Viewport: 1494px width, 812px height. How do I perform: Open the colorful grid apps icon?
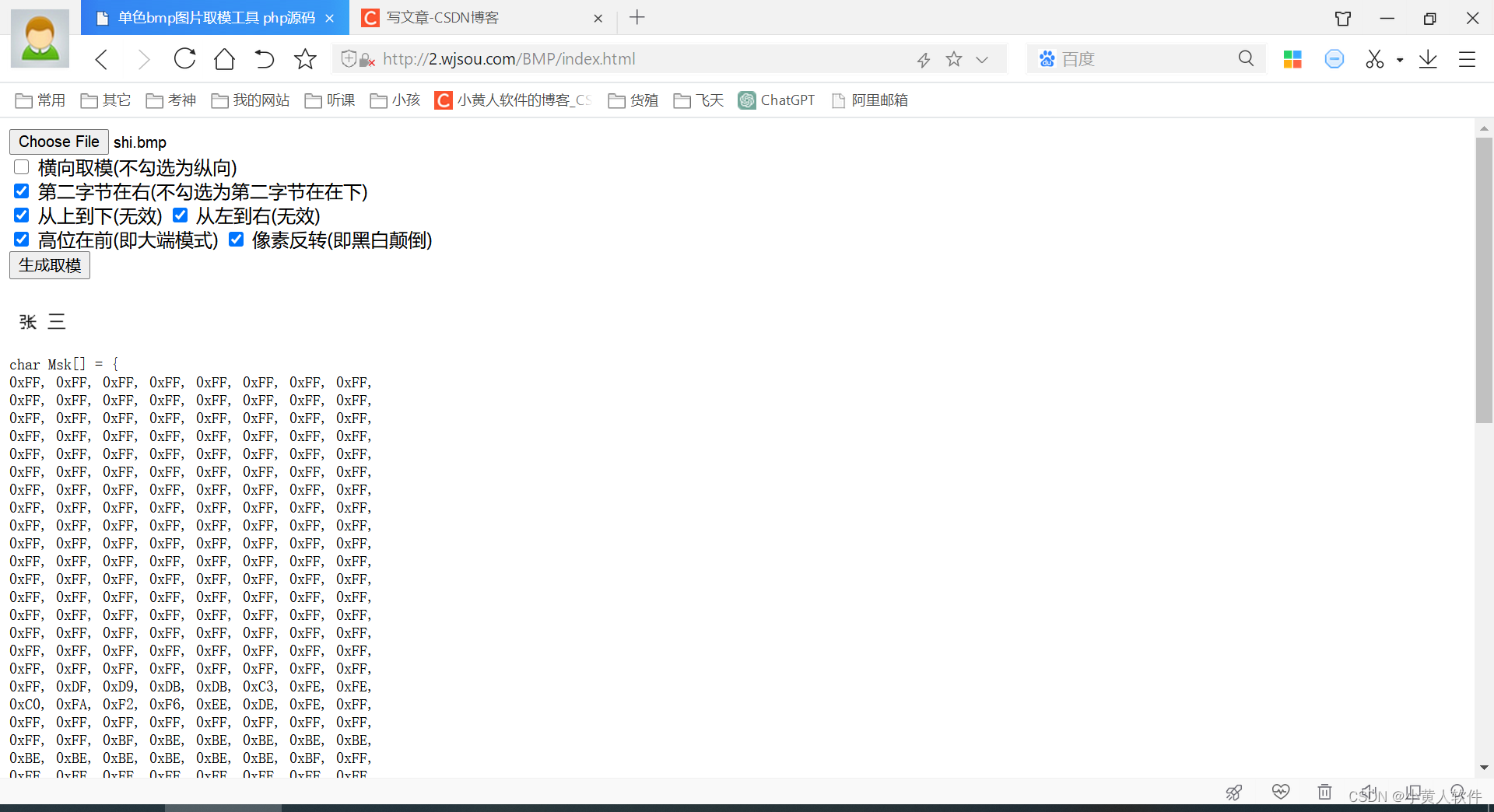1292,59
